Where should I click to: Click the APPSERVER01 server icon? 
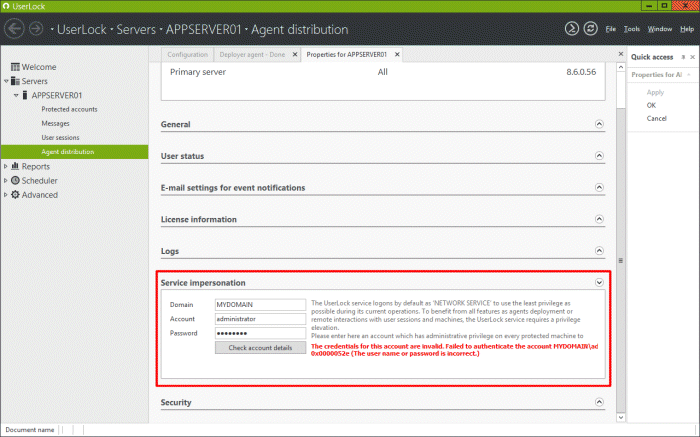pos(25,96)
